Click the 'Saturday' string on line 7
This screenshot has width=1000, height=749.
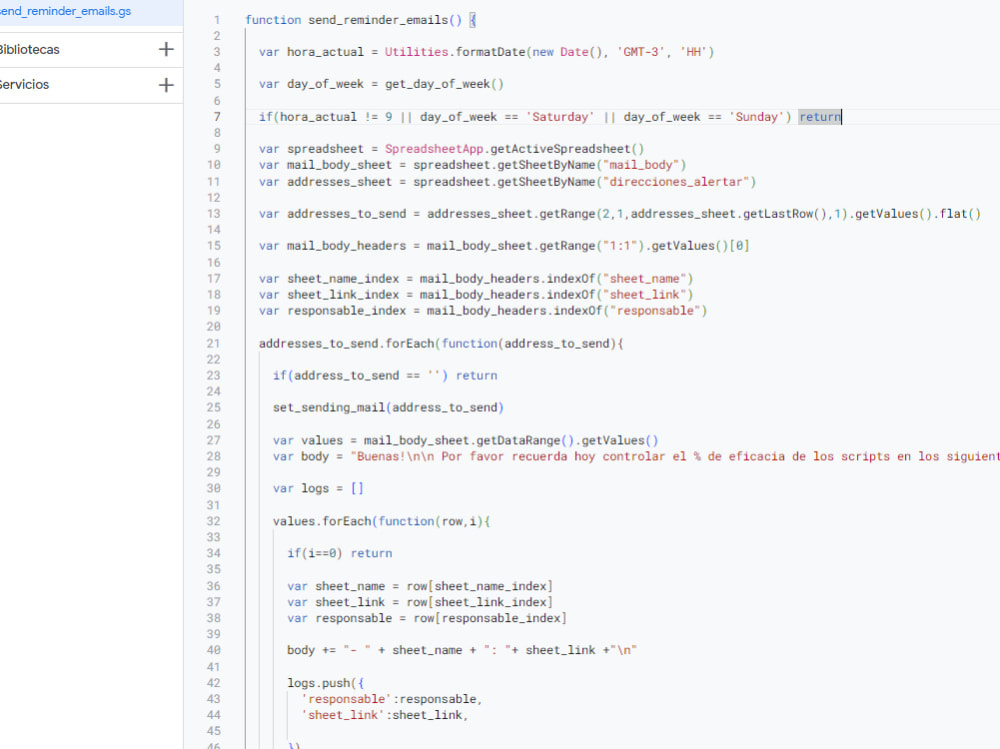560,117
